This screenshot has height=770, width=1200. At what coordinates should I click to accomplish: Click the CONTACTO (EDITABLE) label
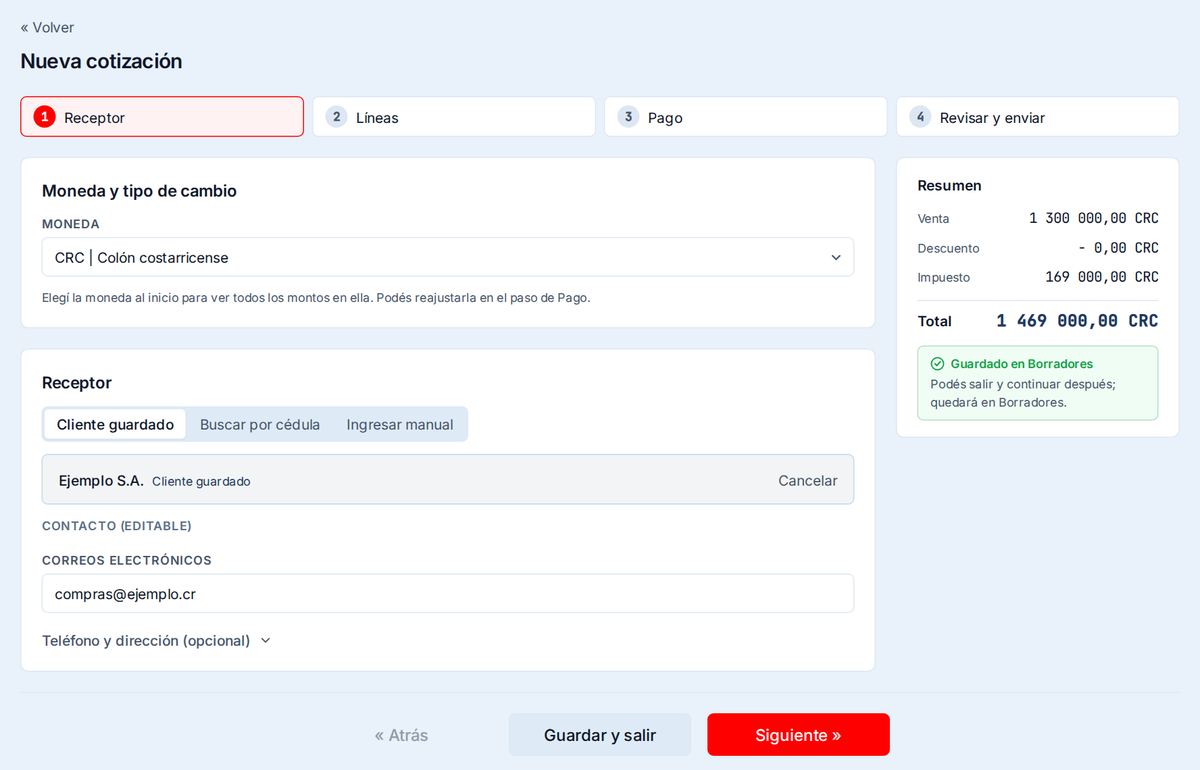click(x=116, y=526)
